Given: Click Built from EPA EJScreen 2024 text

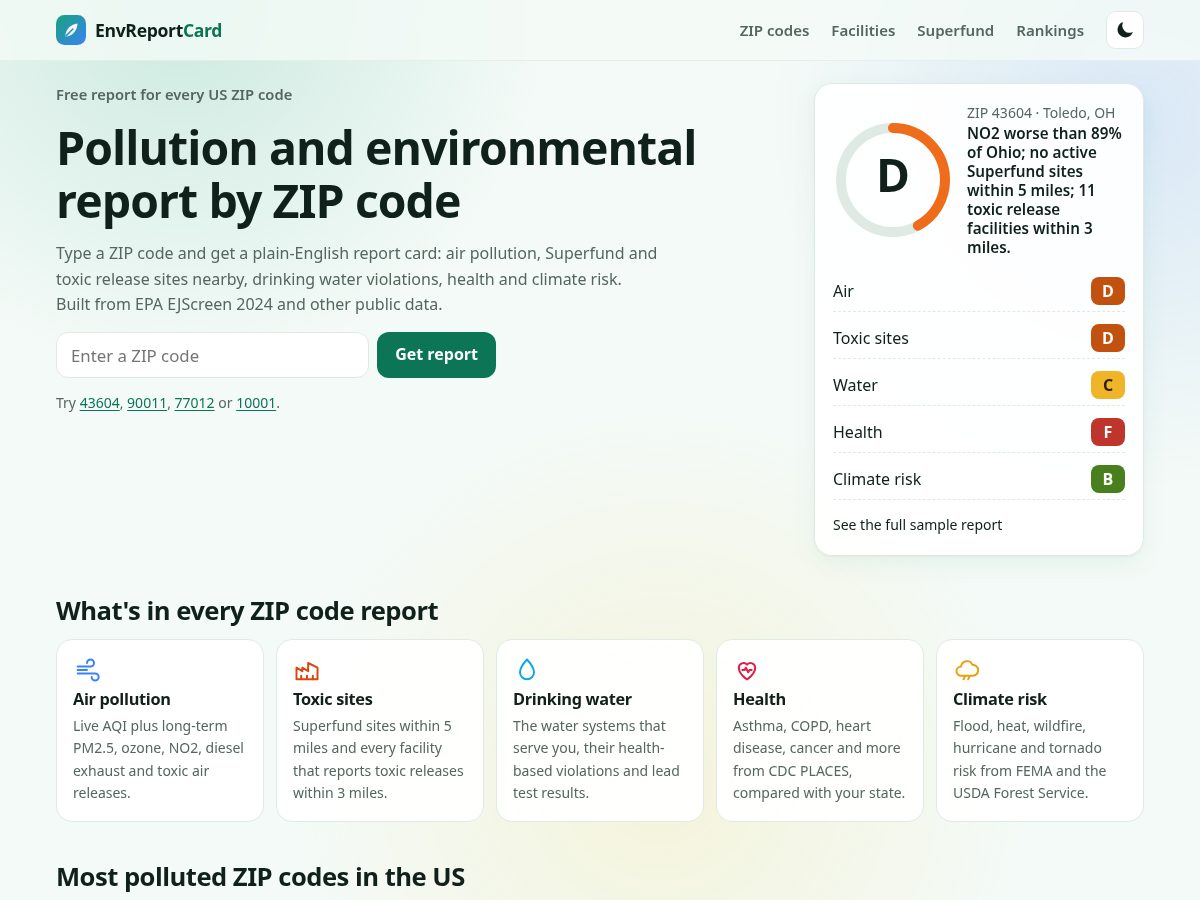Looking at the screenshot, I should [249, 304].
